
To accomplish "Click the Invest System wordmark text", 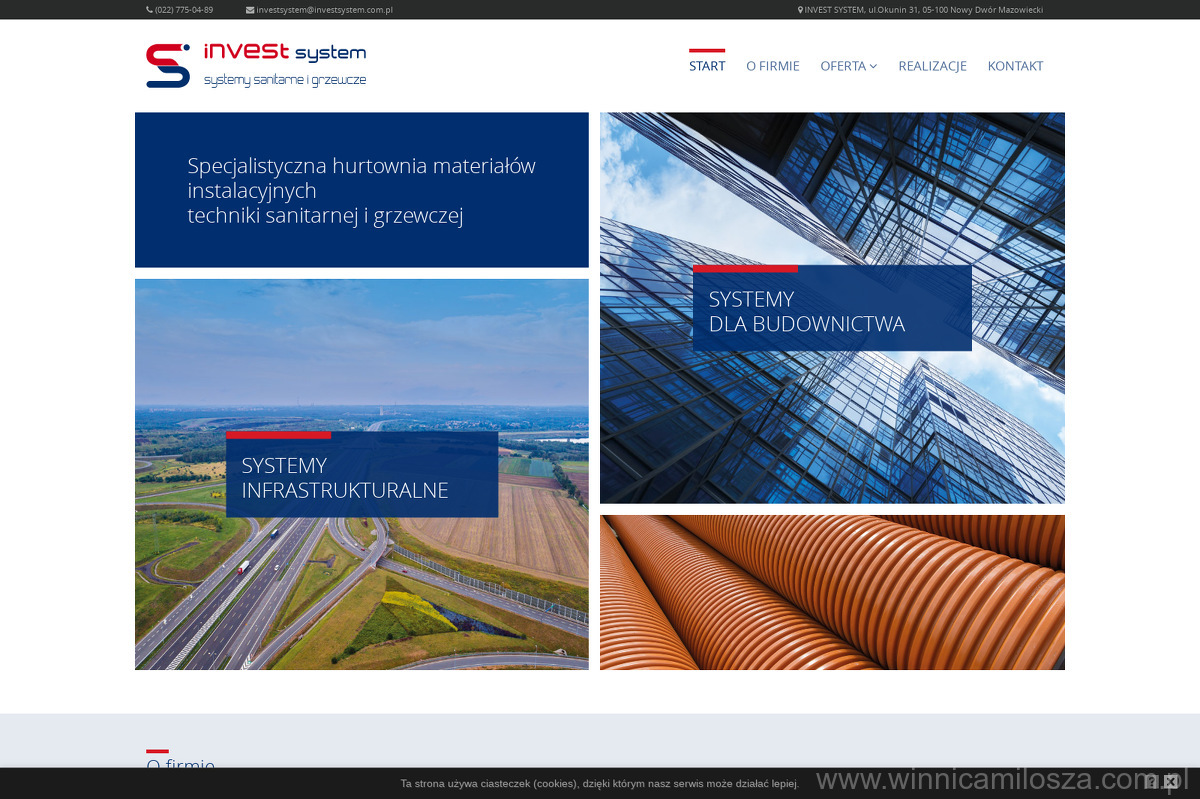I will coord(284,53).
